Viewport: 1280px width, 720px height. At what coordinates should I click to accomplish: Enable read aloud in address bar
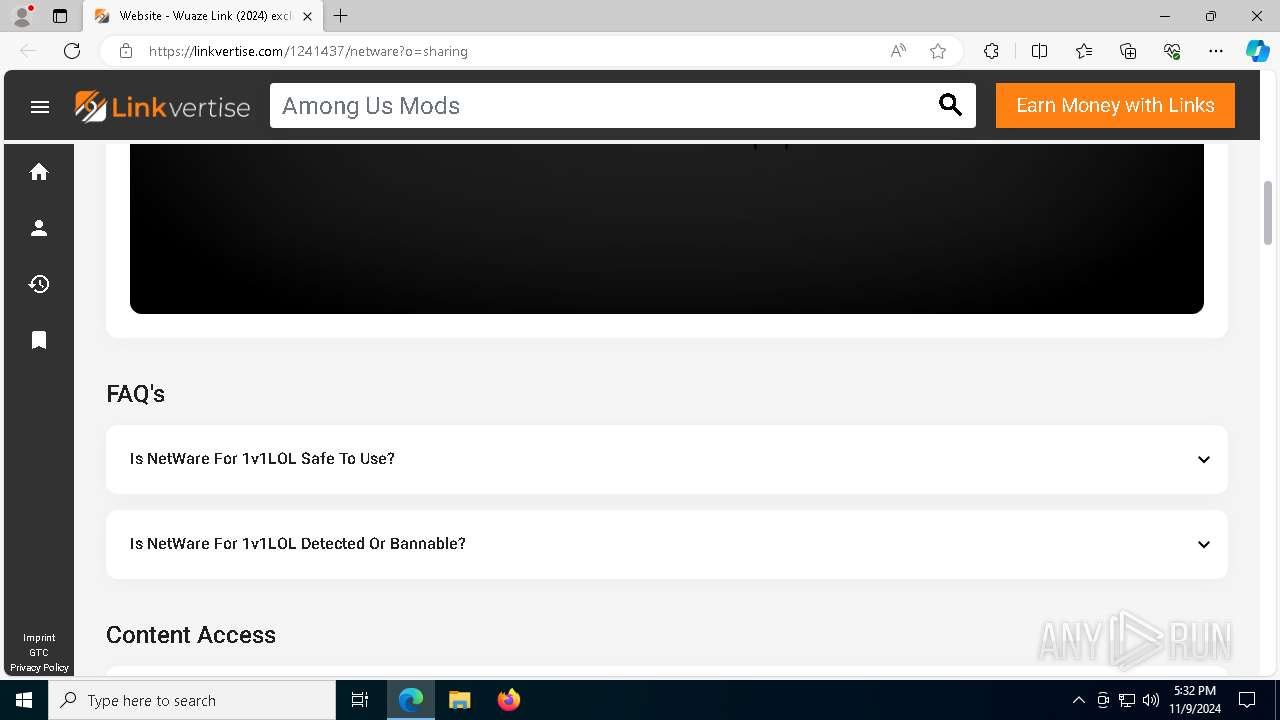click(898, 51)
